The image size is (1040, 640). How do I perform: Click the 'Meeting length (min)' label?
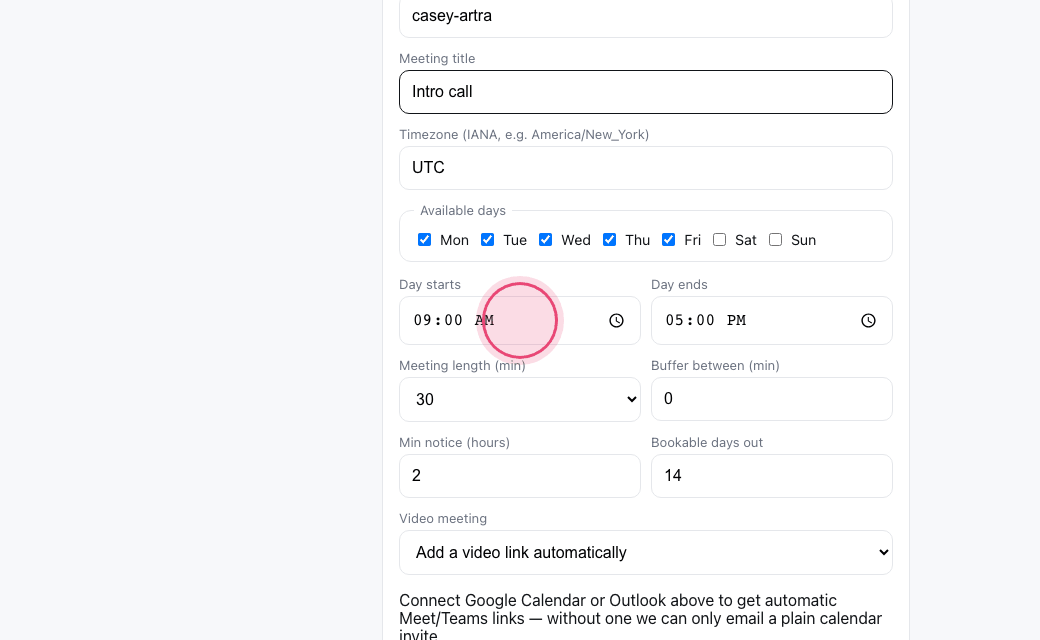coord(462,365)
